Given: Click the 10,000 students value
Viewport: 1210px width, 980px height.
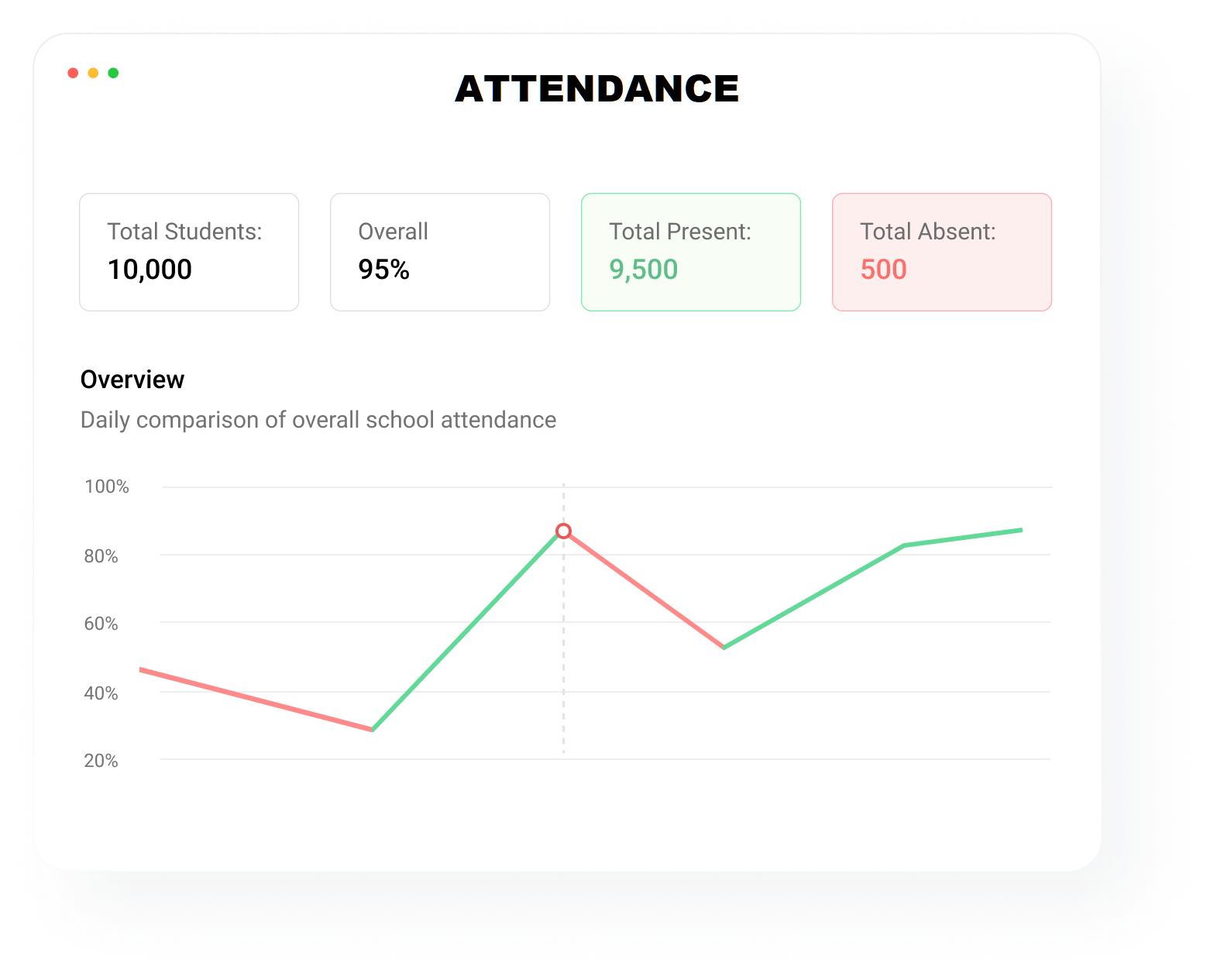Looking at the screenshot, I should pos(150,270).
